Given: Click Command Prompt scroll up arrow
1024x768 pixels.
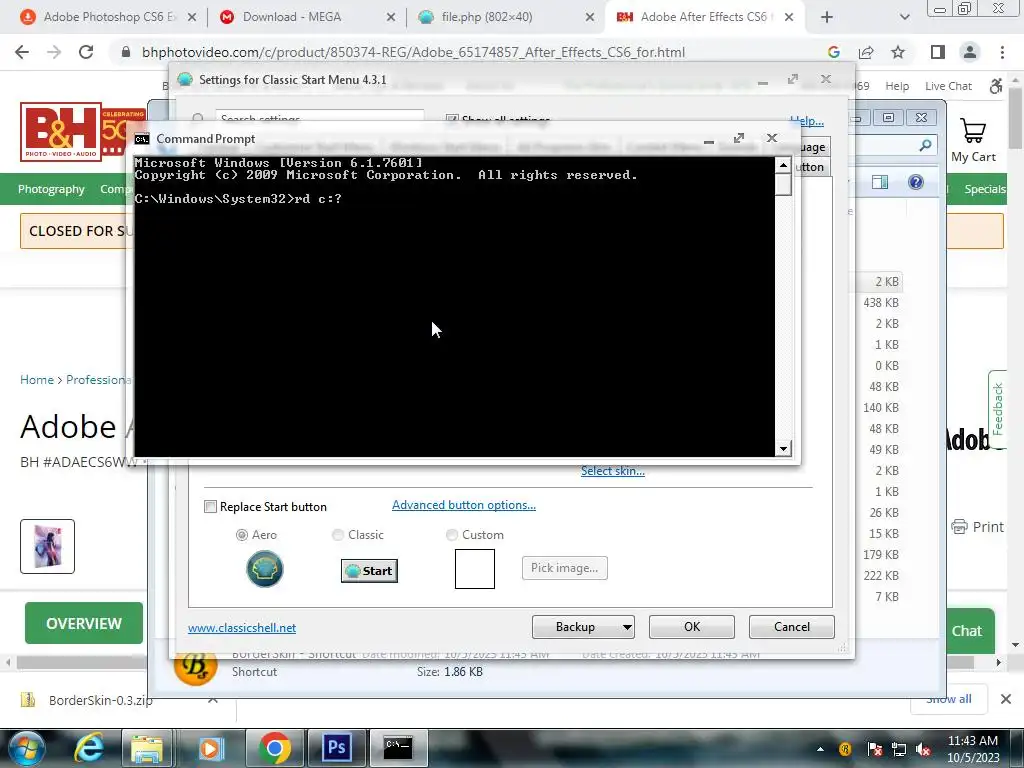Looking at the screenshot, I should pyautogui.click(x=783, y=165).
